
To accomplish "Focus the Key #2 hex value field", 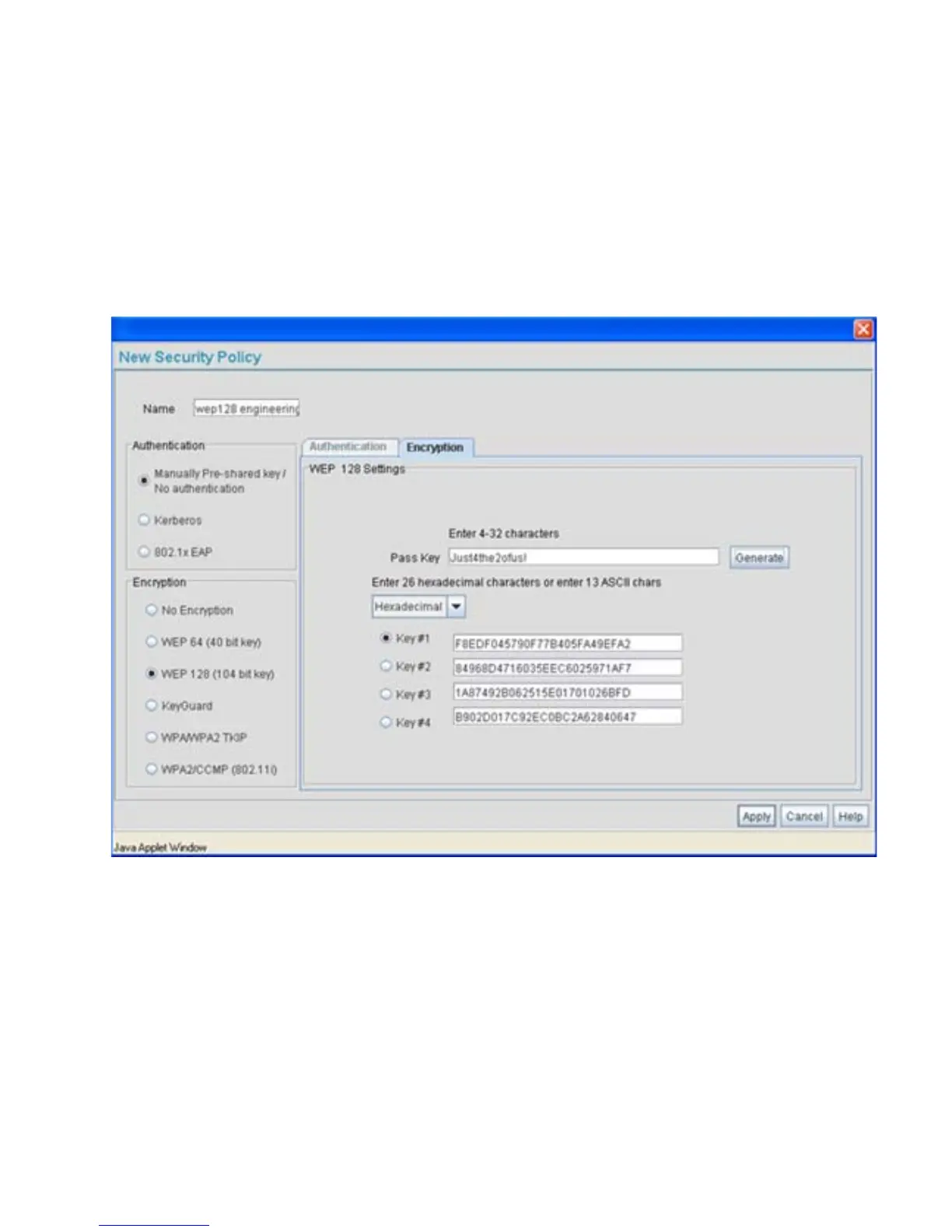I will tap(568, 667).
